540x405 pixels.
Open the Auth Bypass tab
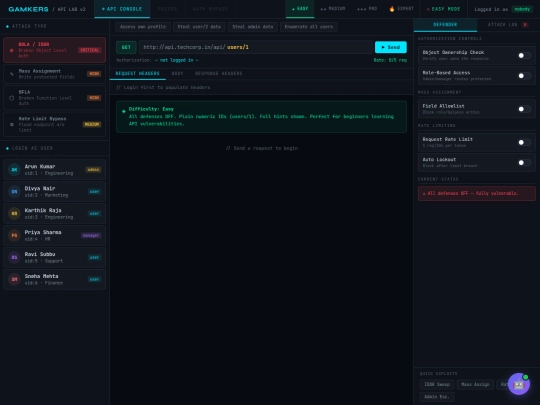click(x=210, y=9)
